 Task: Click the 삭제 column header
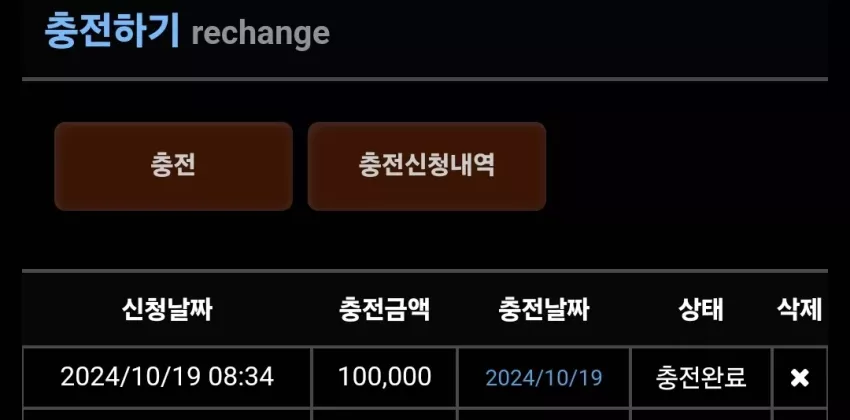799,310
